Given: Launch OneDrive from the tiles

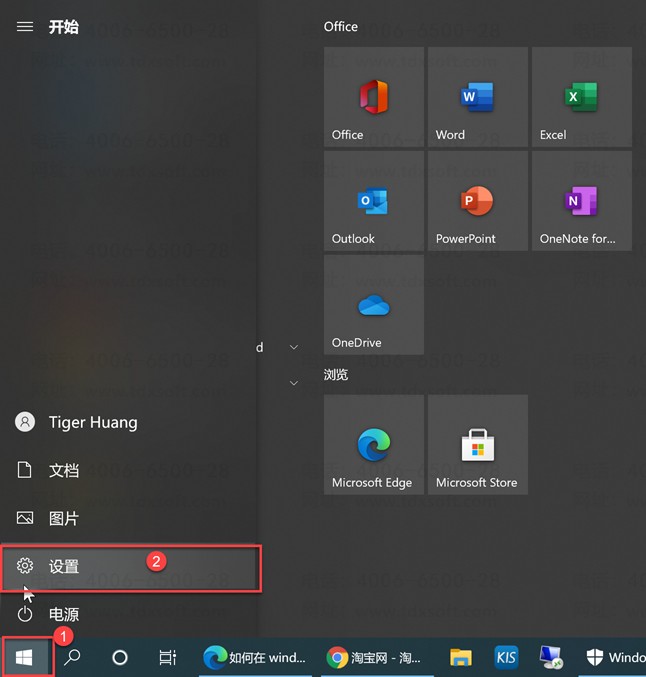Looking at the screenshot, I should coord(374,305).
